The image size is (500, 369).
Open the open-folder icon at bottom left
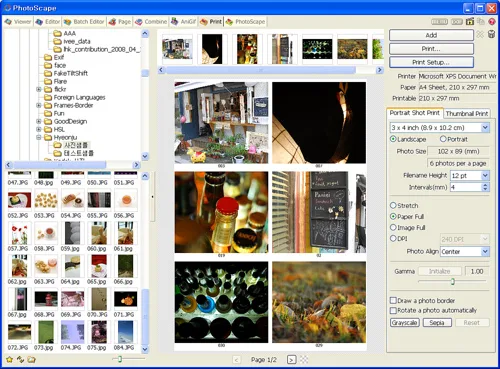tap(32, 360)
